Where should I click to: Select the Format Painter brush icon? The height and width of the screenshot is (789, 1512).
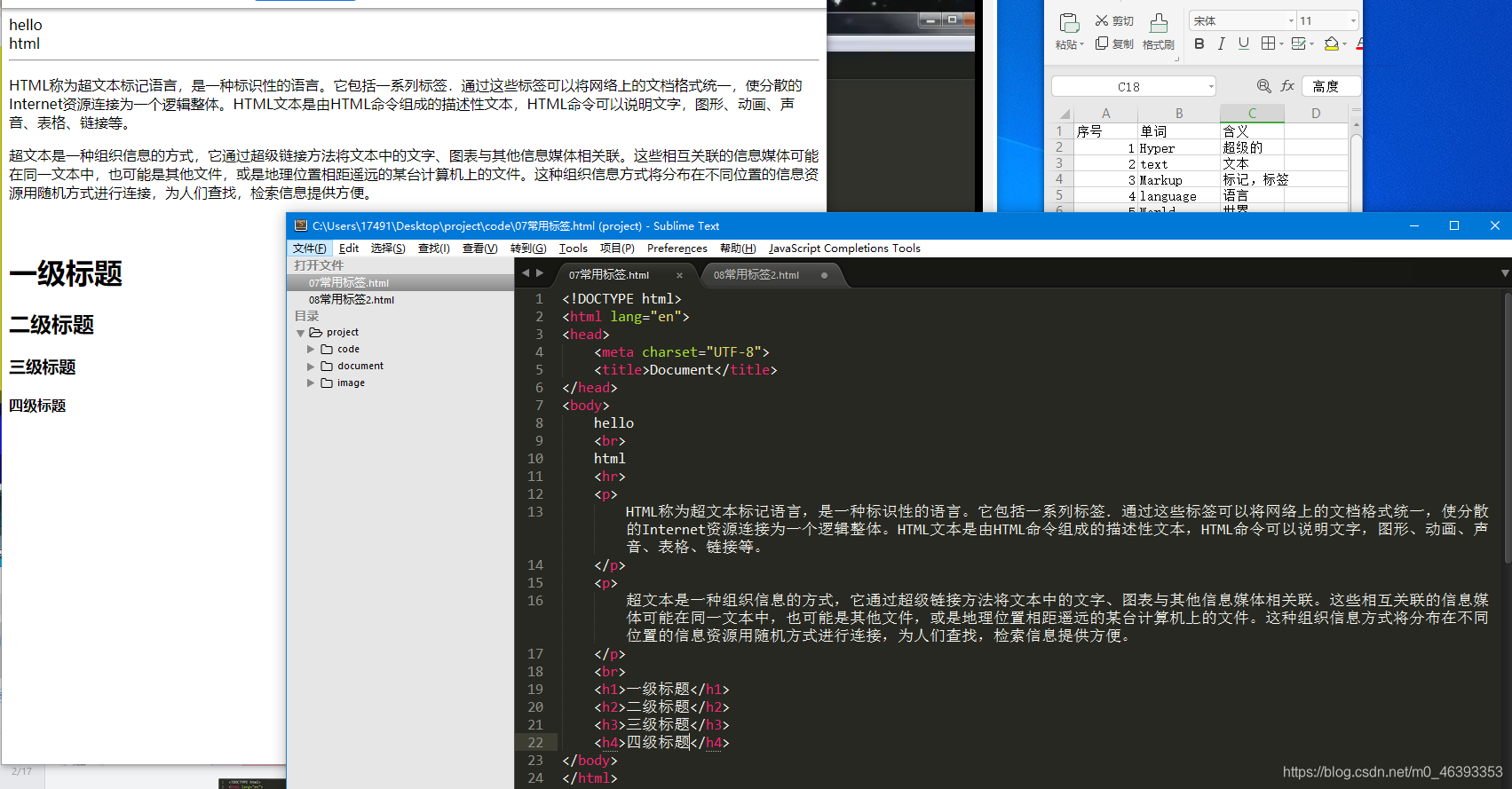coord(1159,22)
